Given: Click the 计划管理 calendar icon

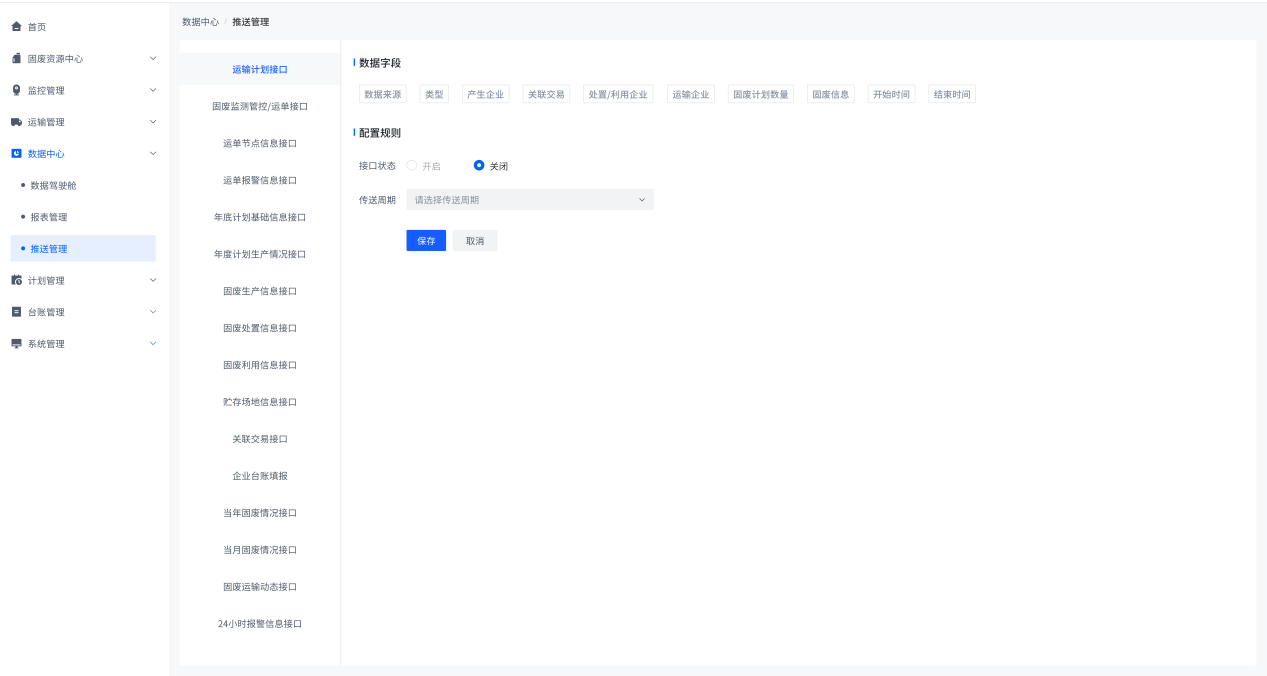Looking at the screenshot, I should click(16, 280).
